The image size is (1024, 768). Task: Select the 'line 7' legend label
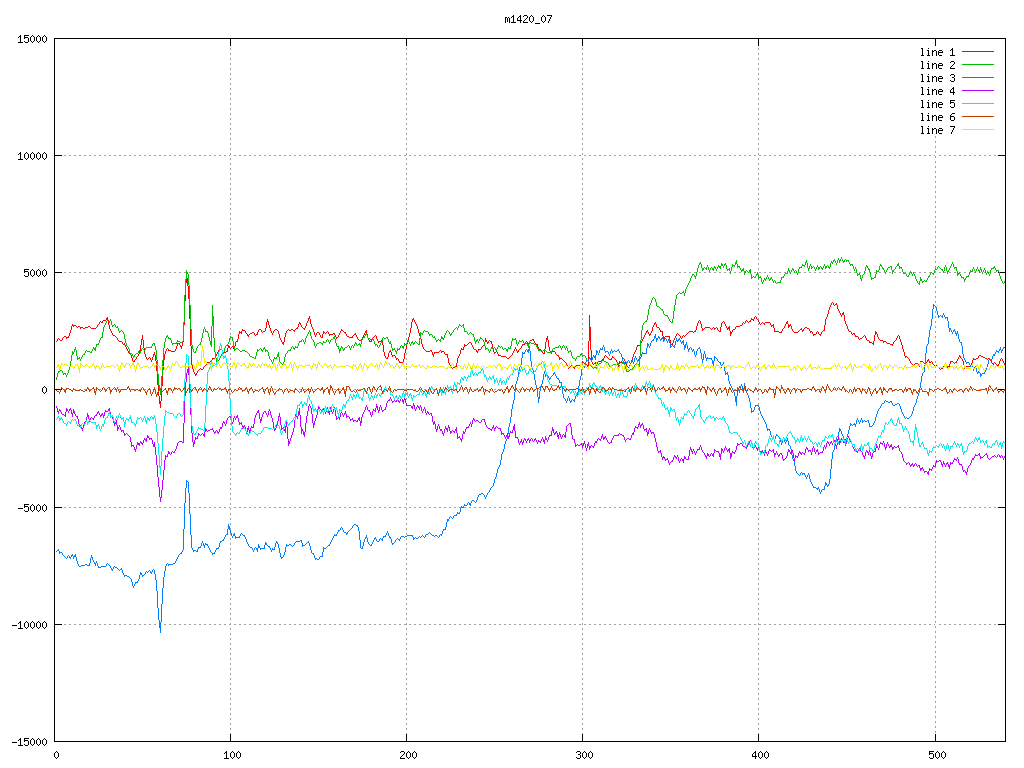937,130
